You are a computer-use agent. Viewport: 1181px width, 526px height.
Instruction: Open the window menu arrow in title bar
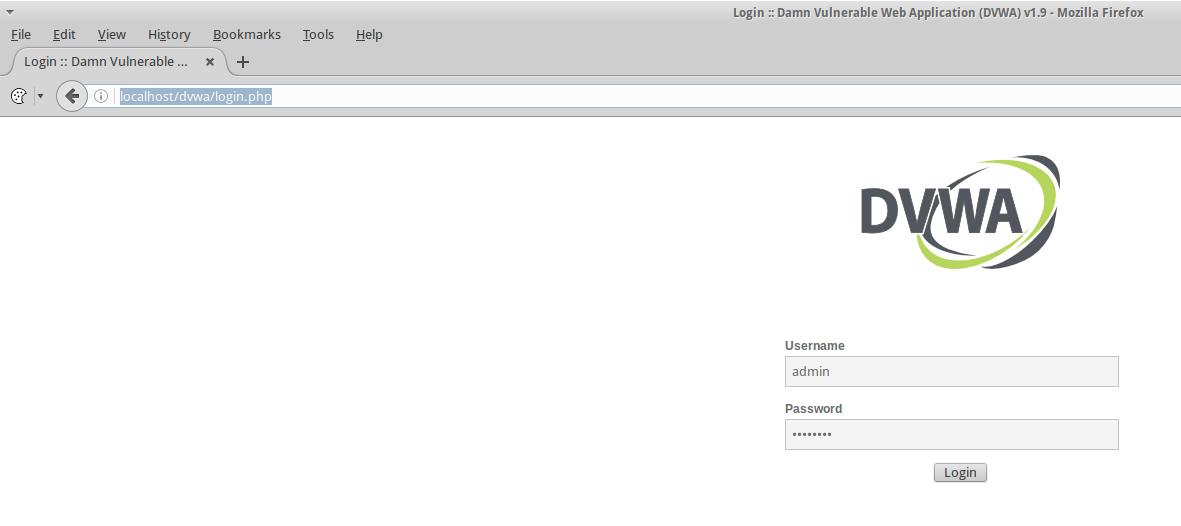click(10, 12)
